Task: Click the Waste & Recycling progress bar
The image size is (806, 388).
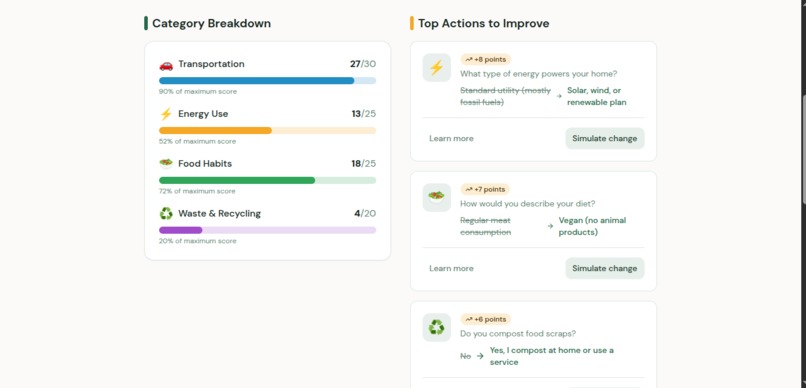Action: click(x=267, y=230)
